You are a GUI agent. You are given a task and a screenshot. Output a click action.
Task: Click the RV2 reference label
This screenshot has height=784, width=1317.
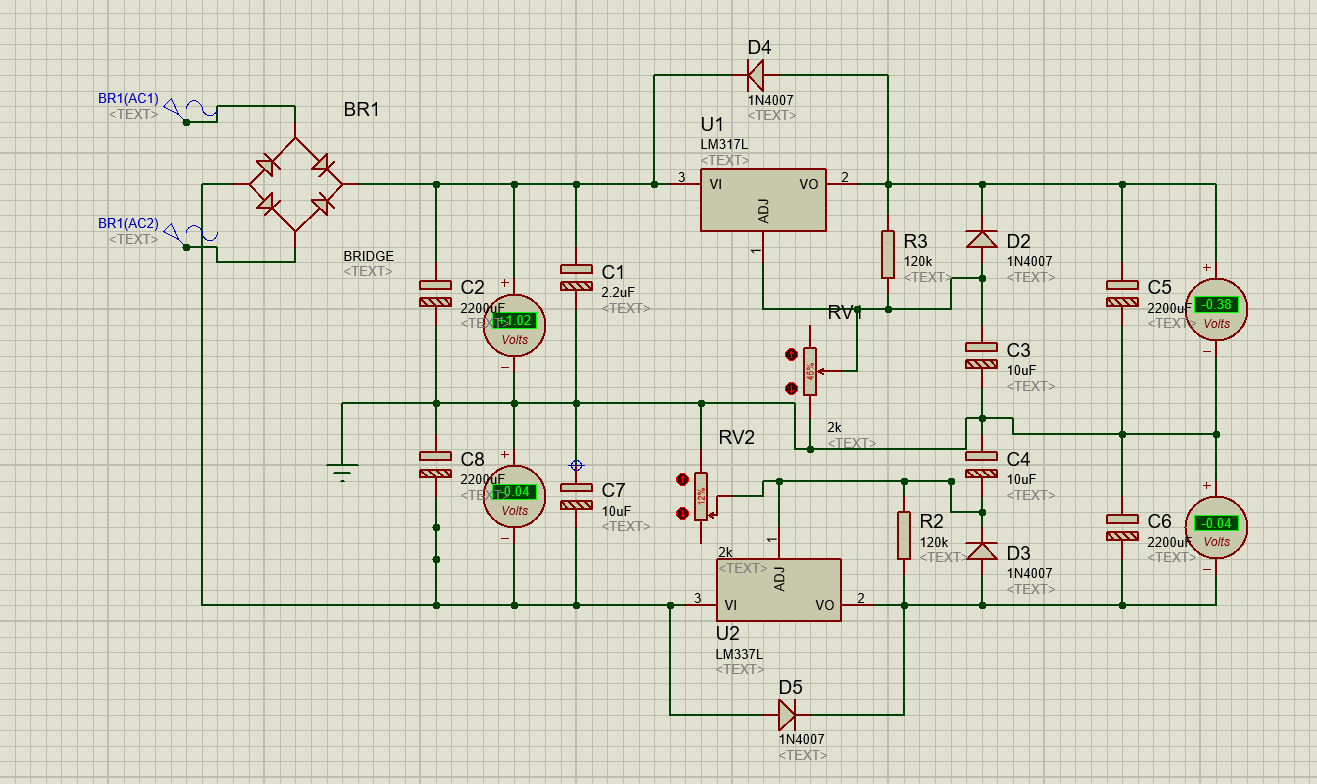coord(737,437)
